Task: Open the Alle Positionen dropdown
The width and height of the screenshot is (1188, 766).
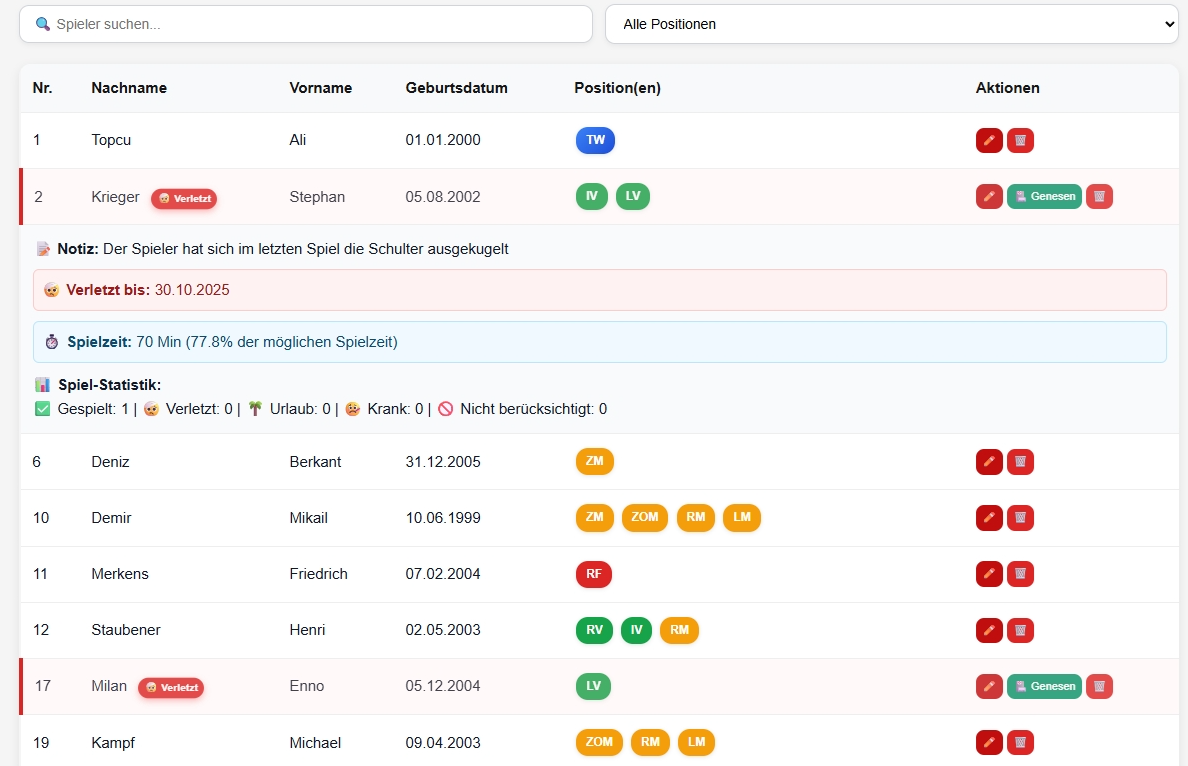Action: coord(891,24)
